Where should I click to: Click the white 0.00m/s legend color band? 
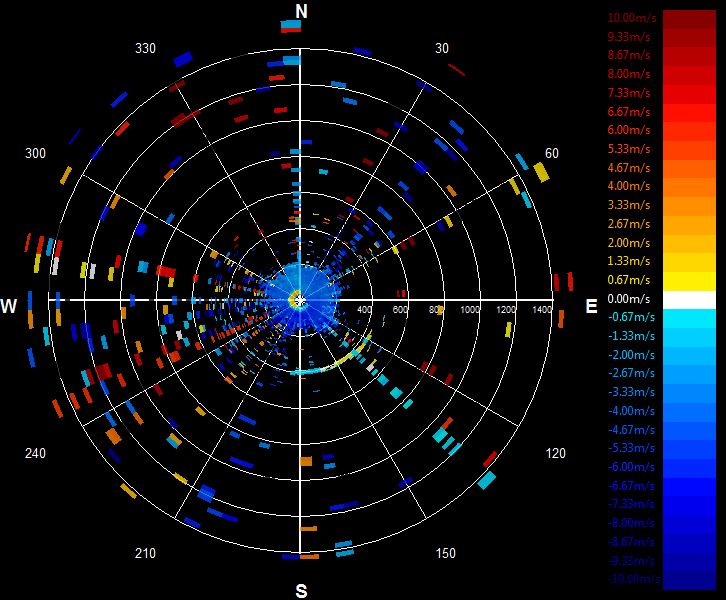(x=689, y=300)
